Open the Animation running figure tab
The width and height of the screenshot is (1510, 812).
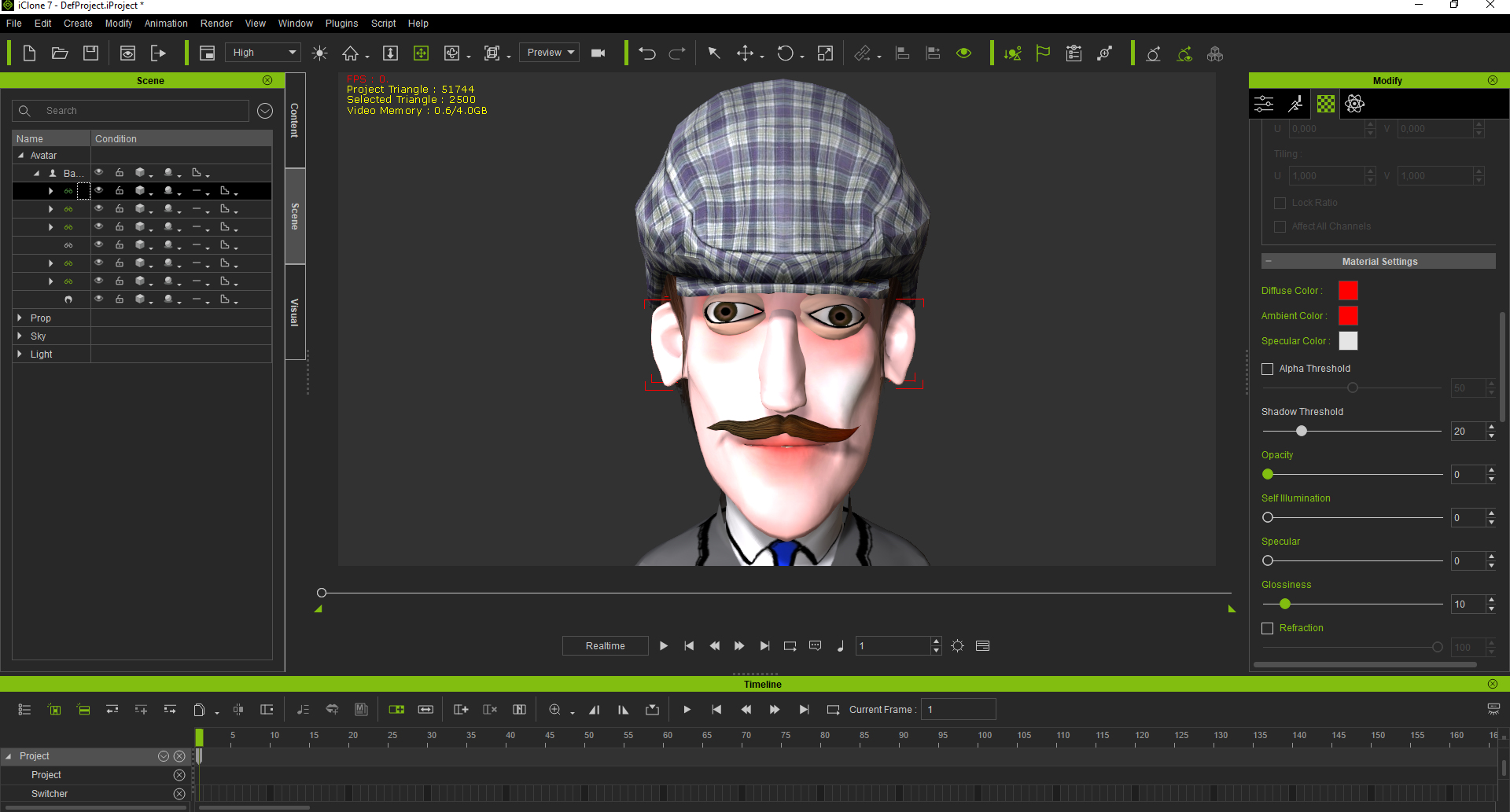[x=1295, y=104]
